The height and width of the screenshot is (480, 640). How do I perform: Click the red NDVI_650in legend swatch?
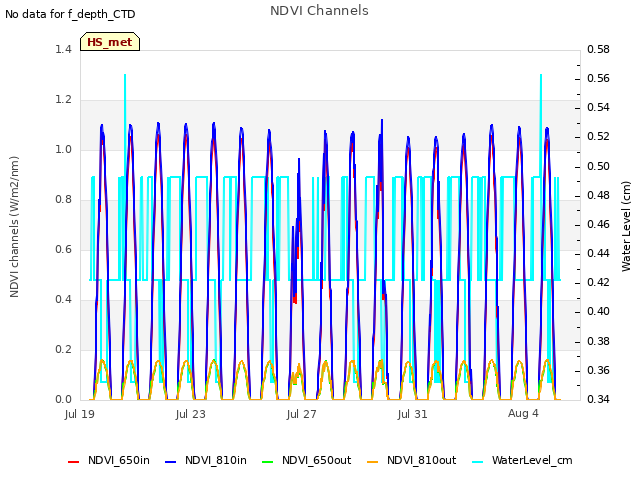coord(73,462)
